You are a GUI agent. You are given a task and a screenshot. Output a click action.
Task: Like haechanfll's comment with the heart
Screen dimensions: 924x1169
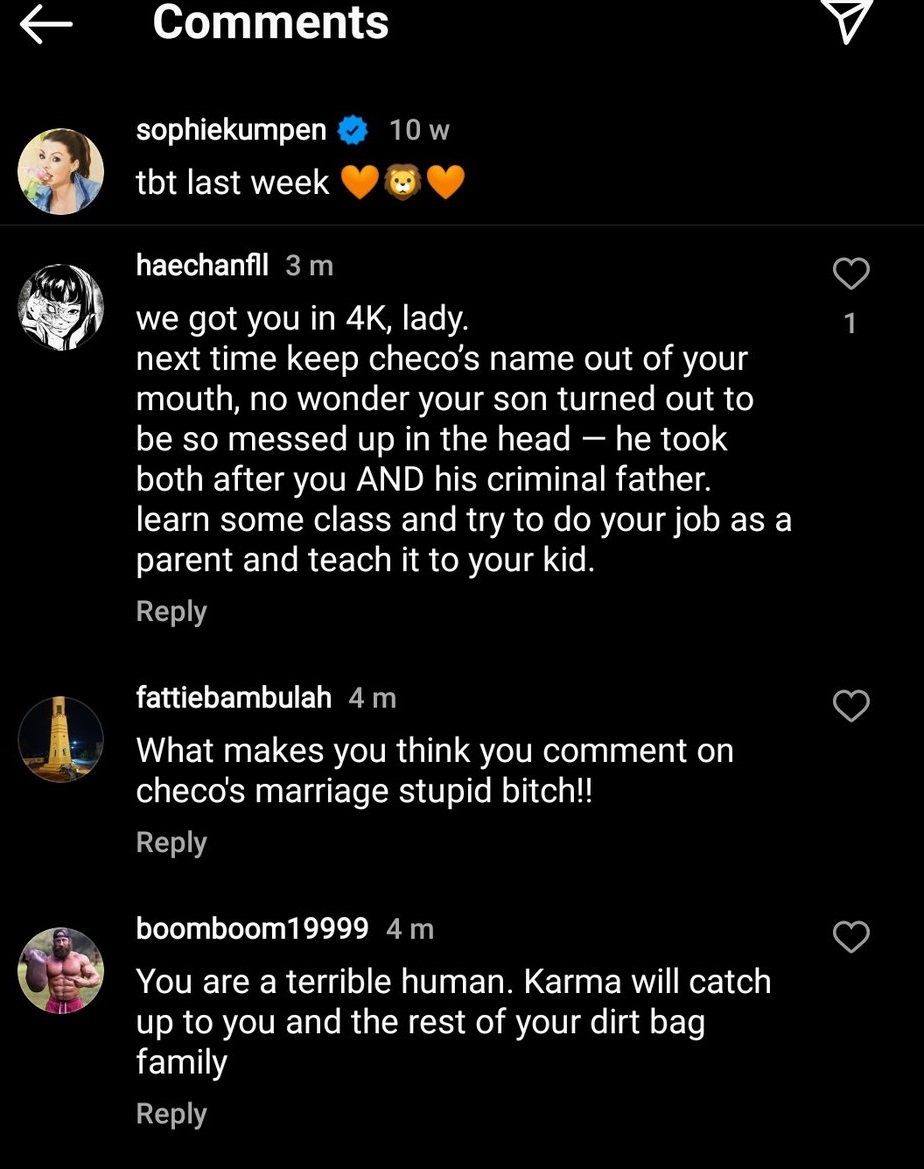click(851, 274)
